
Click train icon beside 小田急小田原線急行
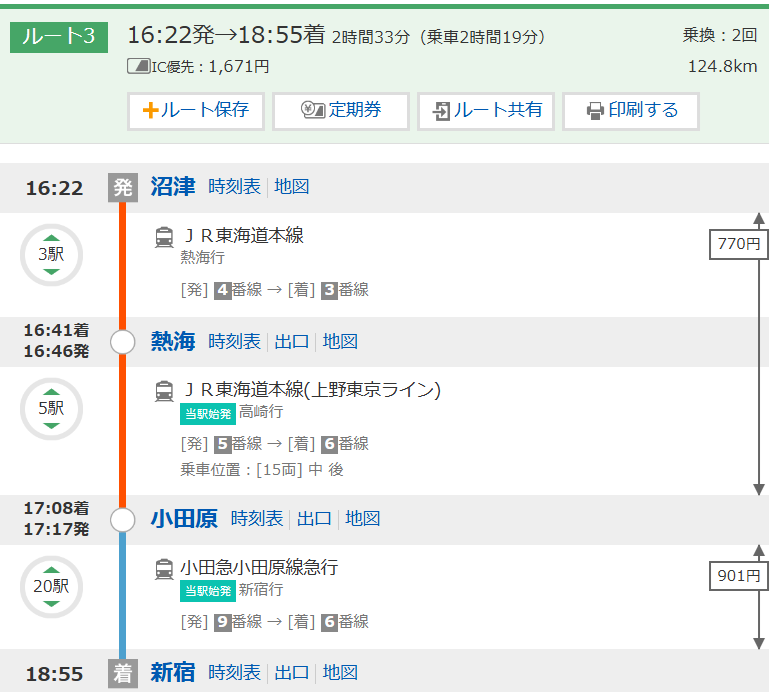[165, 569]
